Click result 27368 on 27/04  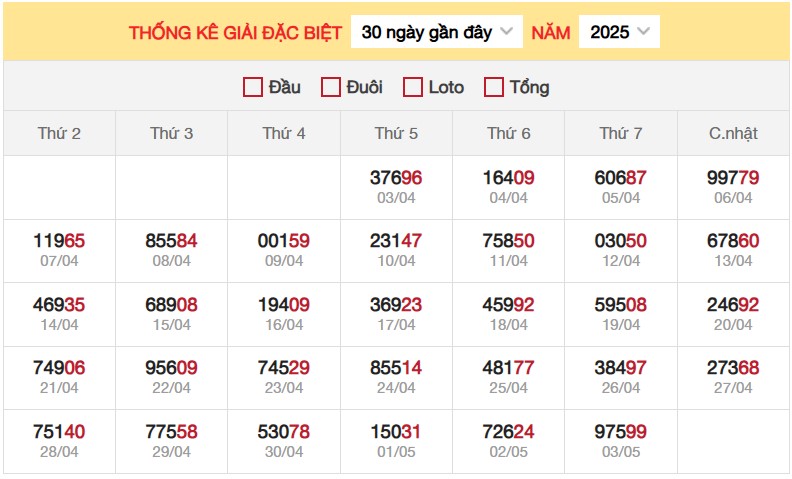pyautogui.click(x=733, y=377)
